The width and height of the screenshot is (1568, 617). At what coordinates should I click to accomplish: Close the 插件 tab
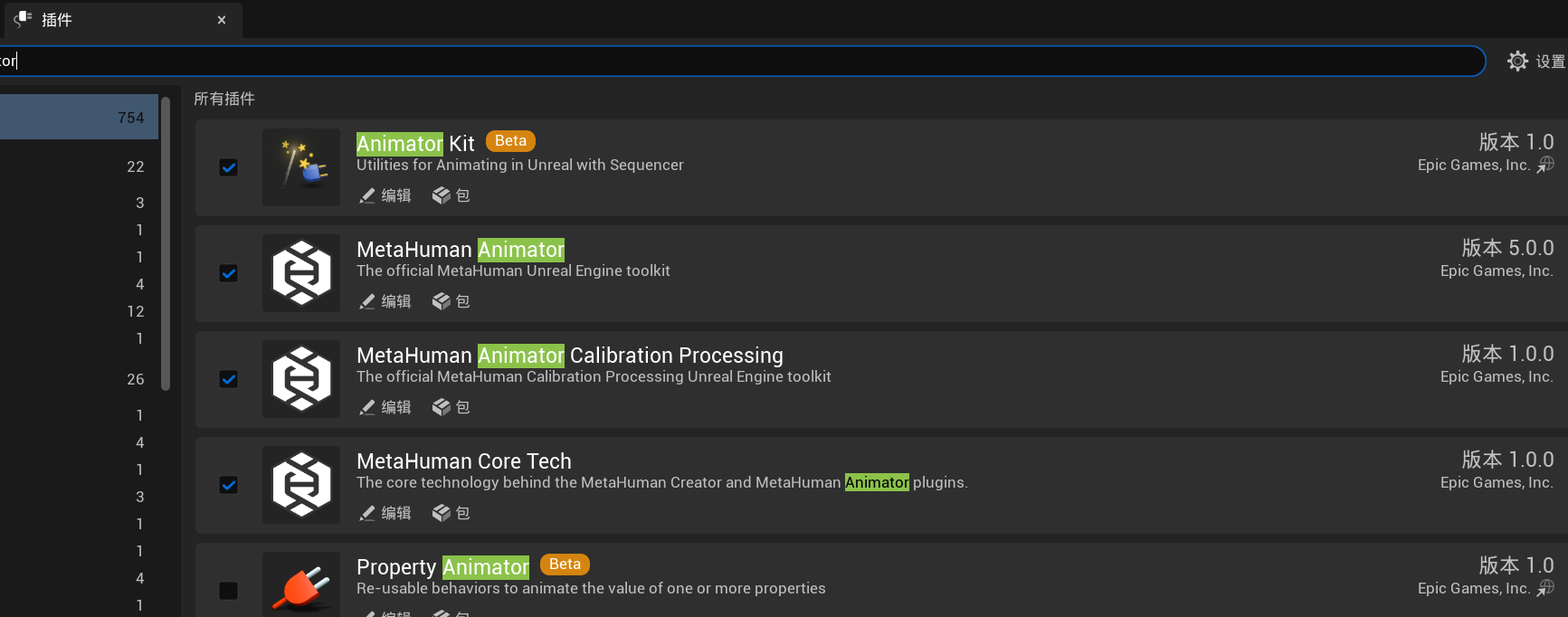[222, 20]
